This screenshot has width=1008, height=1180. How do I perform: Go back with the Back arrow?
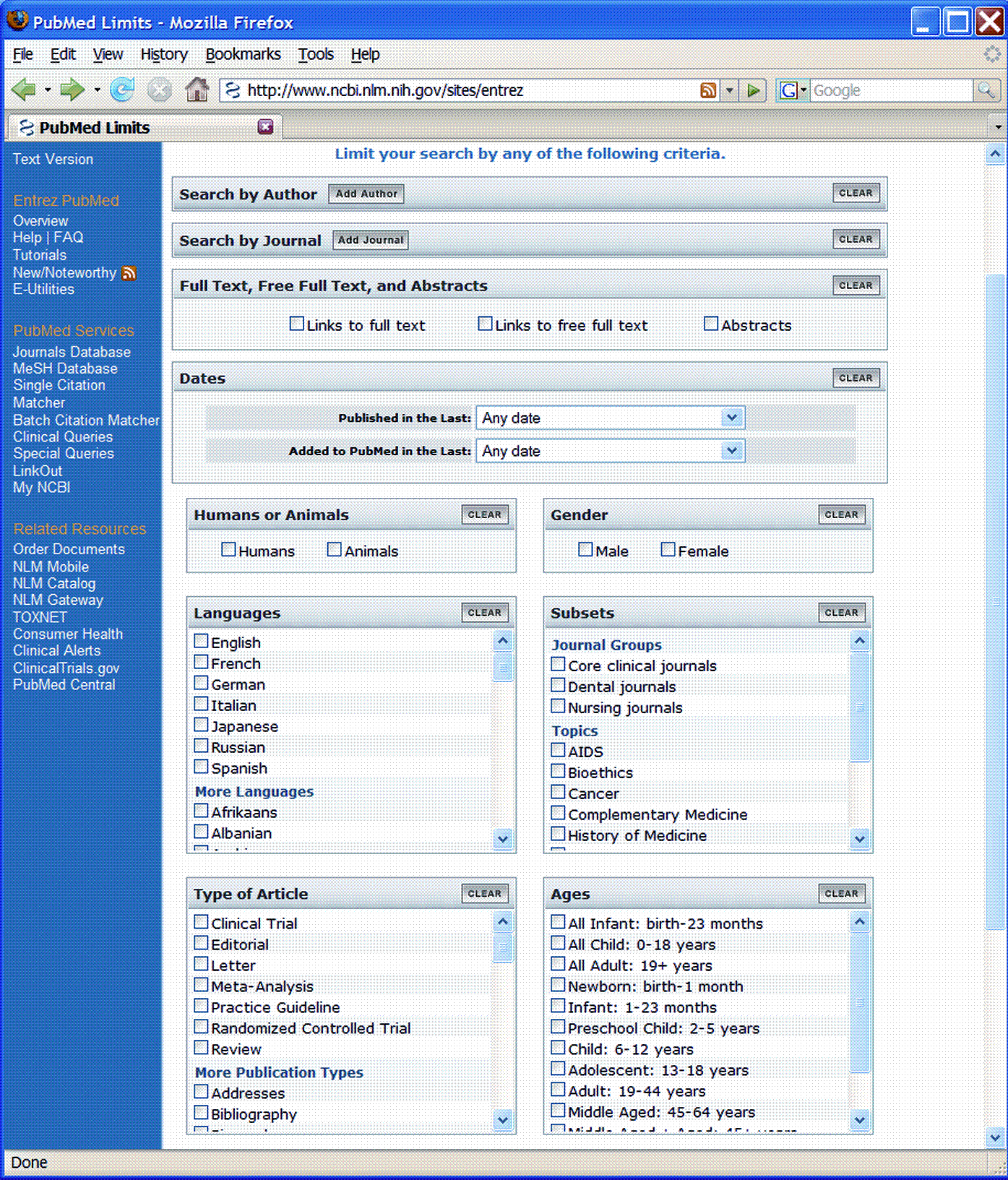point(24,90)
